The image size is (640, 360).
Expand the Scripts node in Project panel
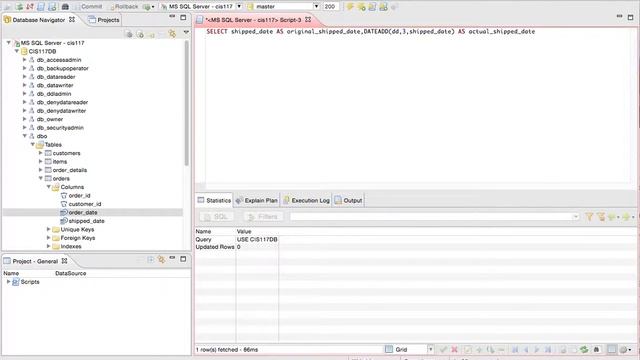pyautogui.click(x=9, y=282)
